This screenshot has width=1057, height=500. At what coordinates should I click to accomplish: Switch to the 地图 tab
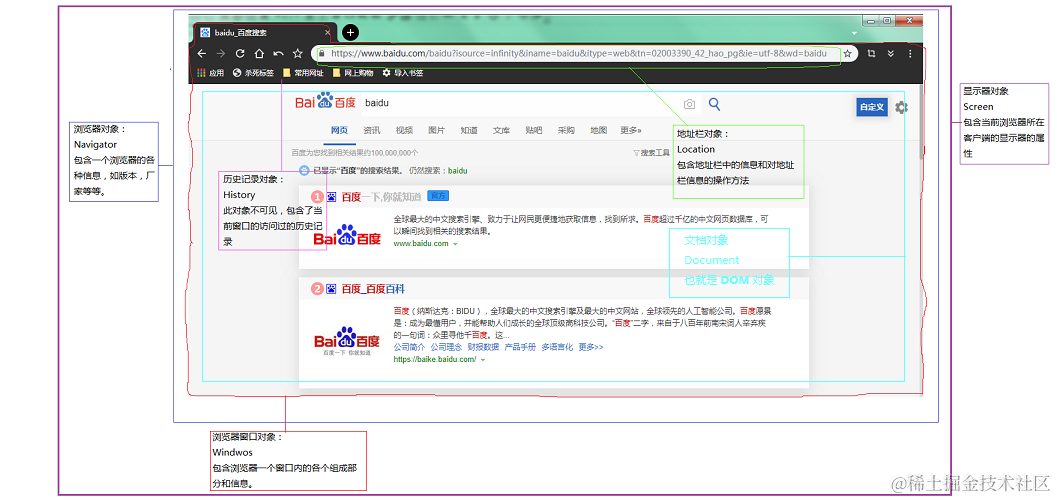point(598,130)
